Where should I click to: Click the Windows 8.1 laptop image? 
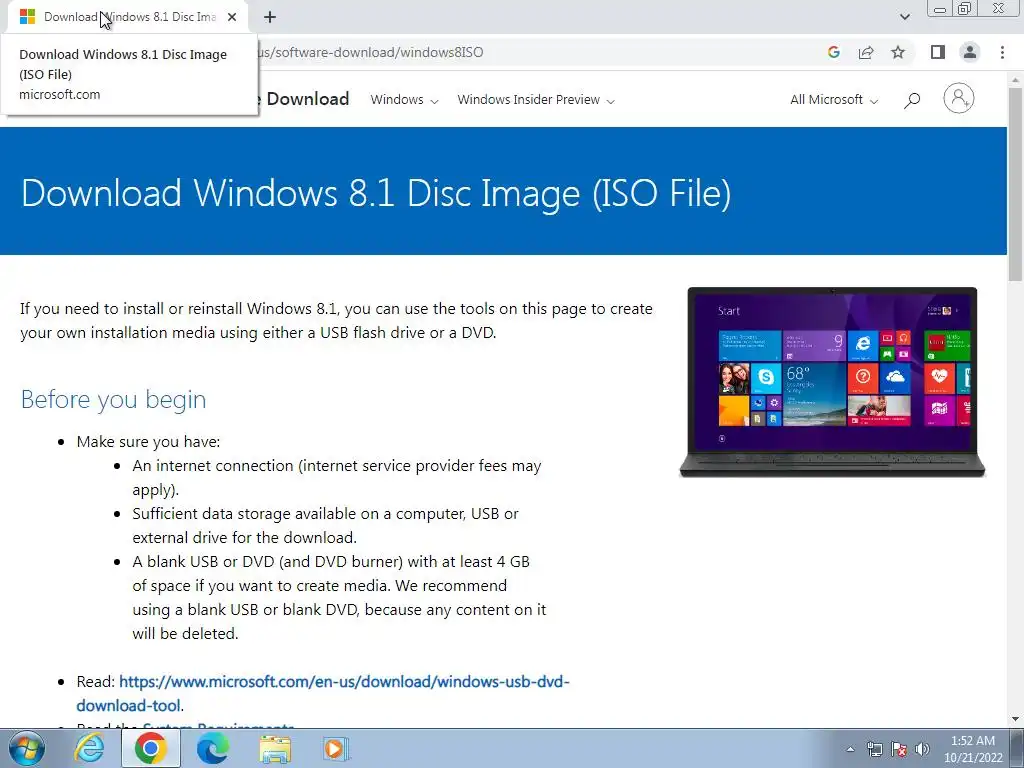pyautogui.click(x=832, y=382)
